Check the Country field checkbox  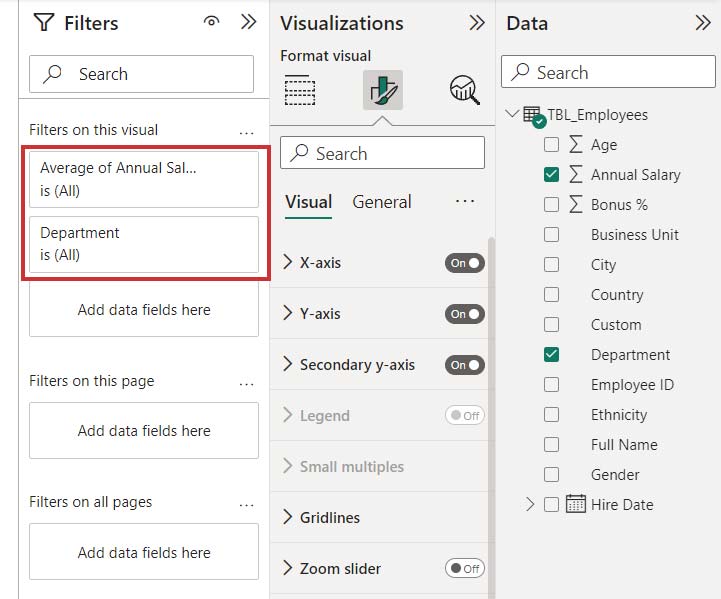coord(551,294)
